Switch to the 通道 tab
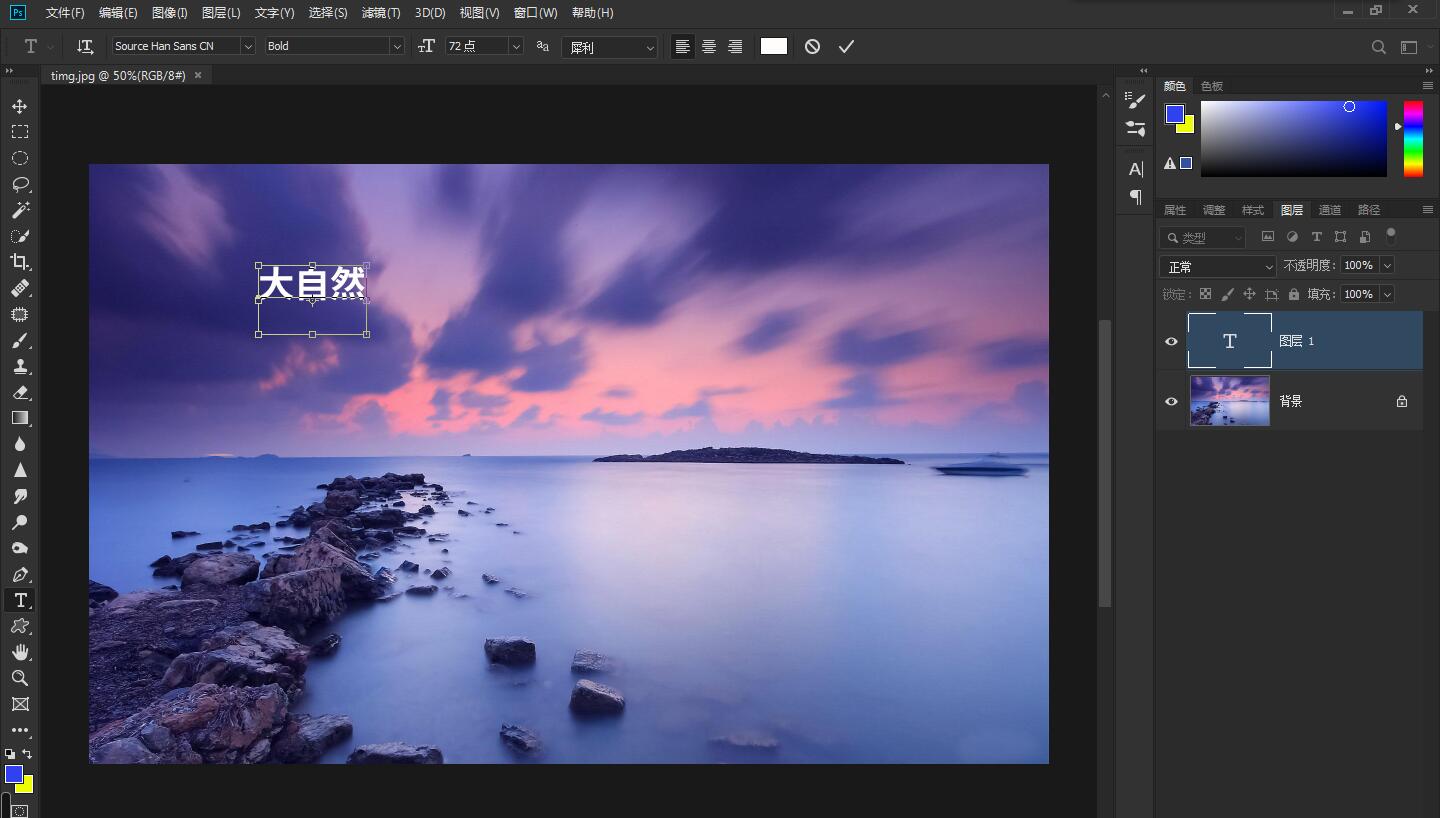 1330,209
